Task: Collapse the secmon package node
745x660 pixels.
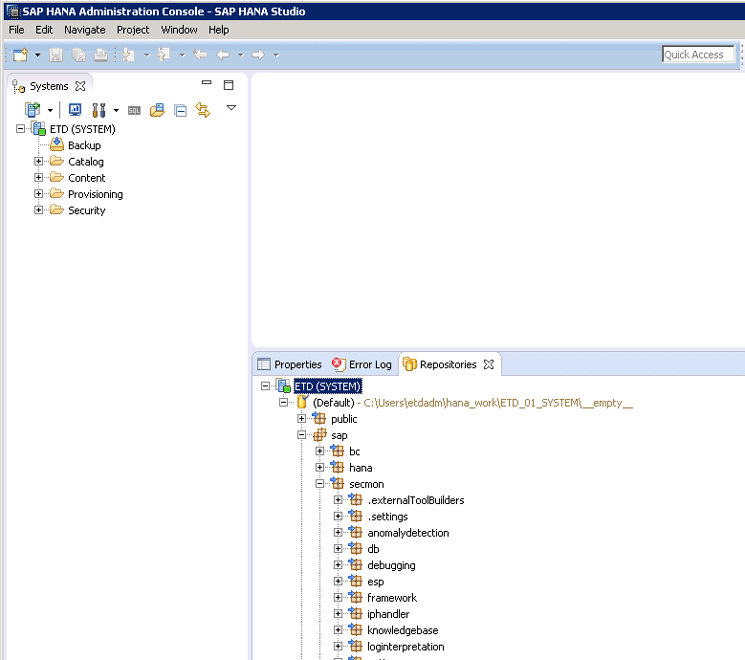Action: tap(320, 484)
